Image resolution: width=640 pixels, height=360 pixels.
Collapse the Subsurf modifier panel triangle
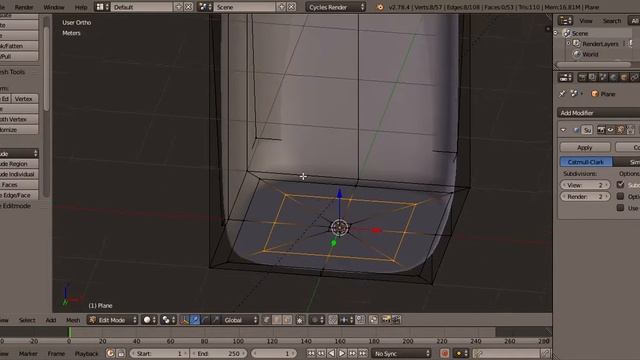[x=564, y=130]
